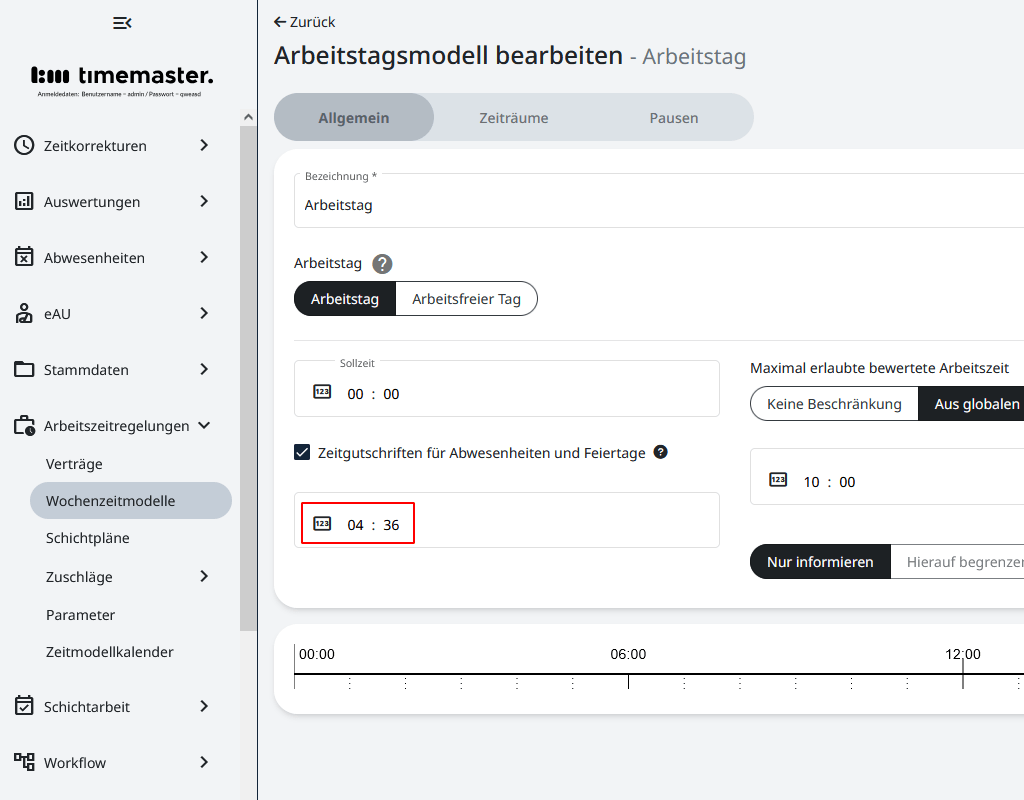Click help icon next to Zeitgutschriften

[x=660, y=452]
